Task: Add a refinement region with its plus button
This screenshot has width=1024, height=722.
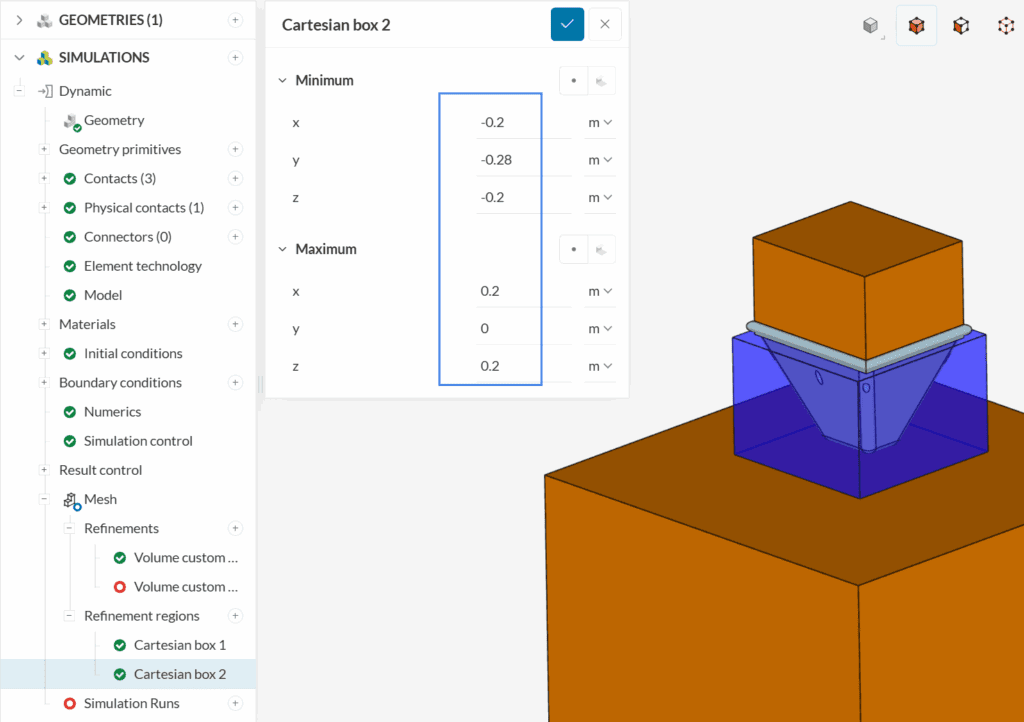Action: (234, 615)
